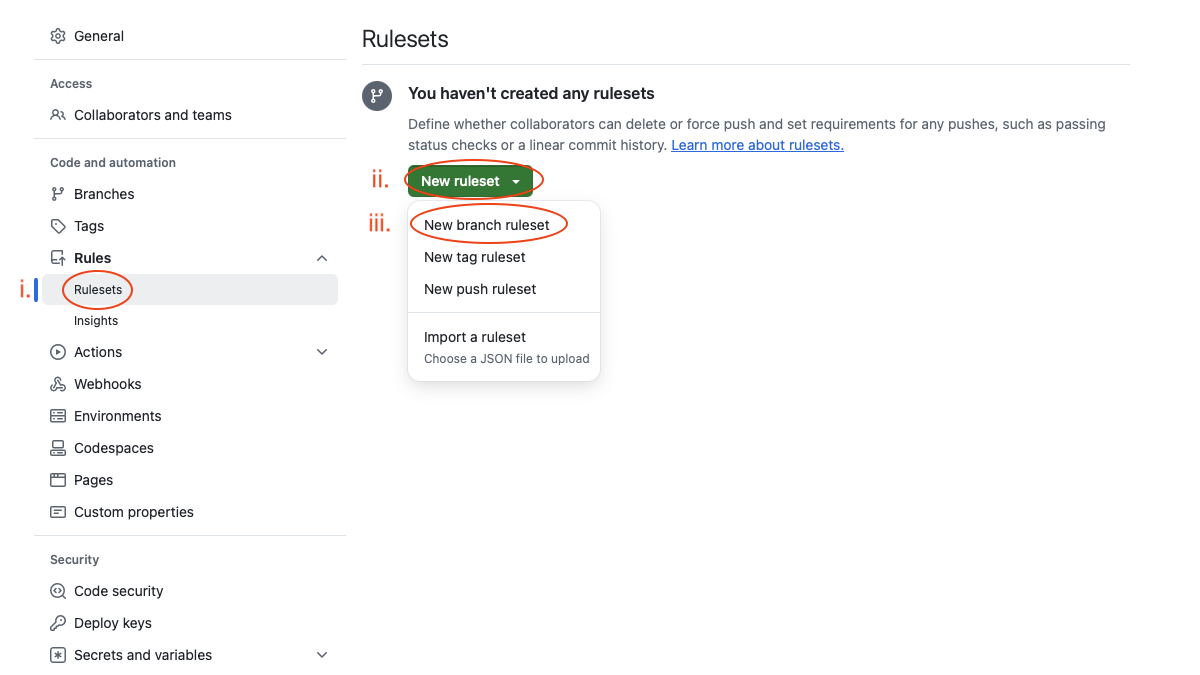Click the Tags tag icon
The image size is (1200, 675).
pos(58,226)
